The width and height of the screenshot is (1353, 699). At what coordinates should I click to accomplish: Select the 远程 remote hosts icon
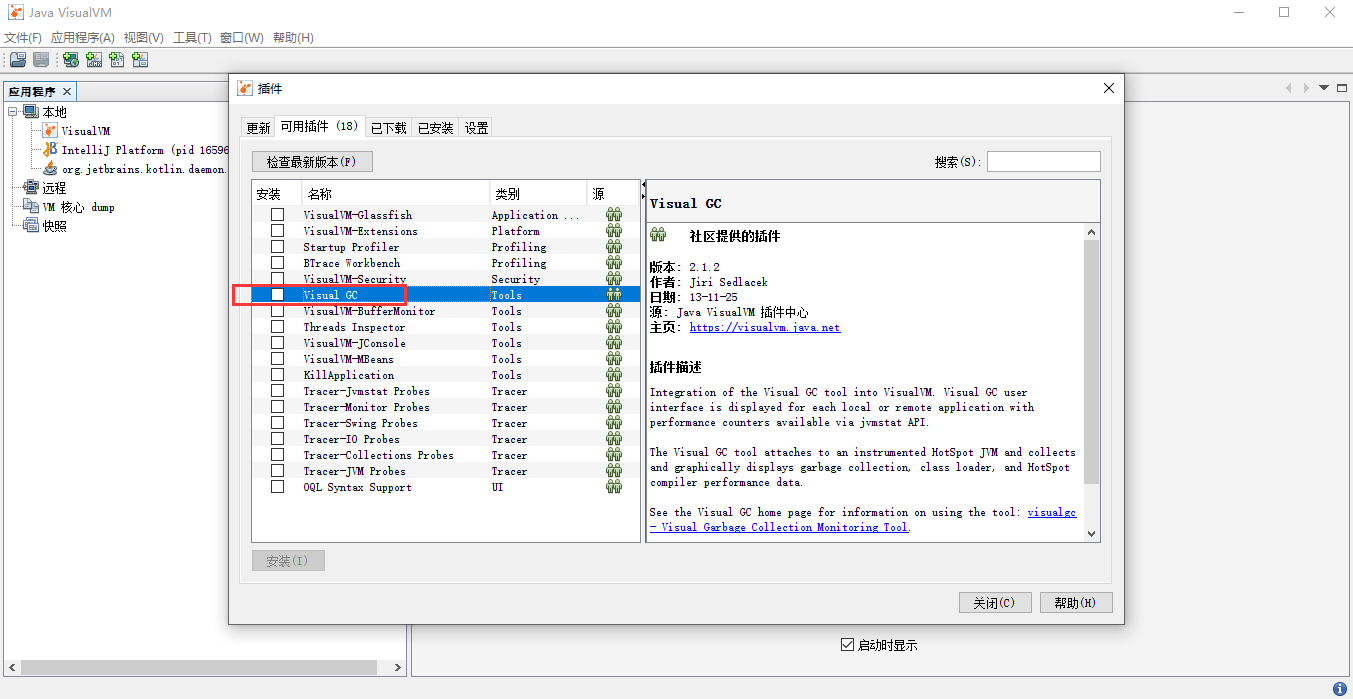click(31, 188)
